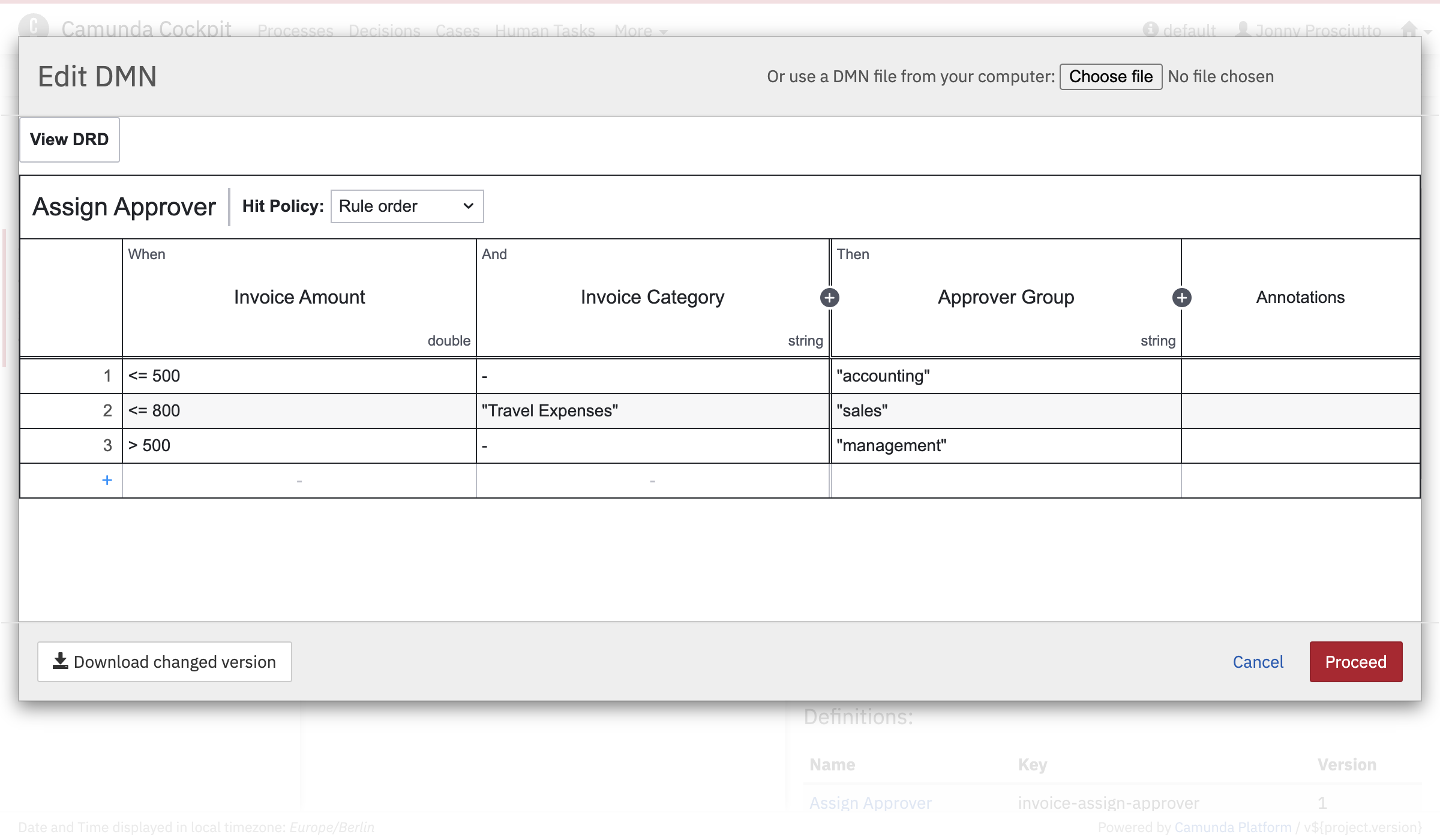
Task: Open the Processes menu item
Action: [295, 31]
